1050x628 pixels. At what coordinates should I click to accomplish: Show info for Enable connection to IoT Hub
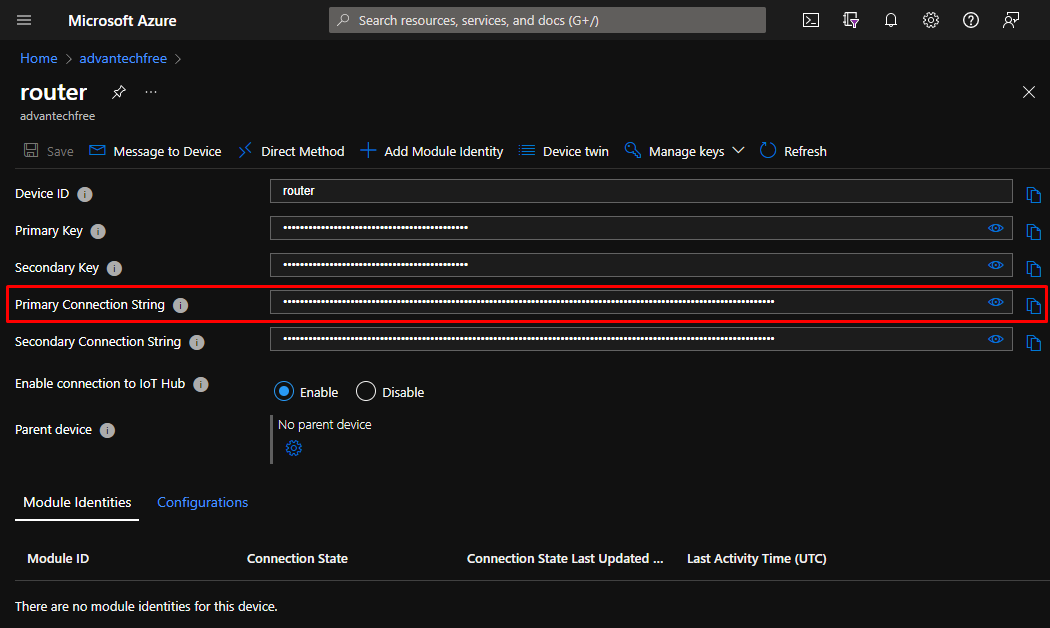click(201, 384)
